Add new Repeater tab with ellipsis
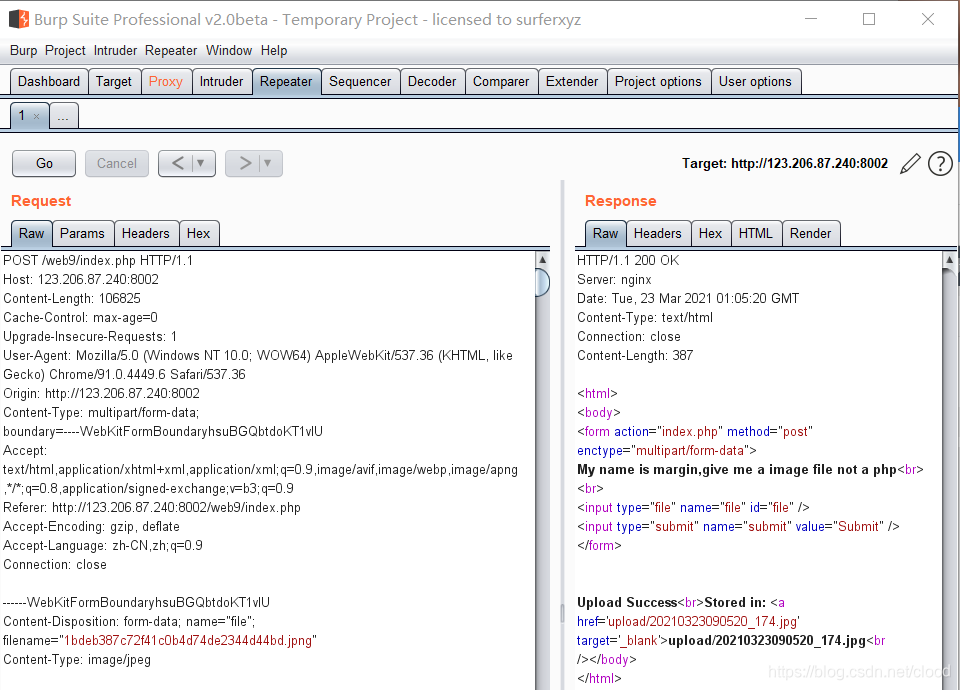The width and height of the screenshot is (960, 690). [63, 116]
